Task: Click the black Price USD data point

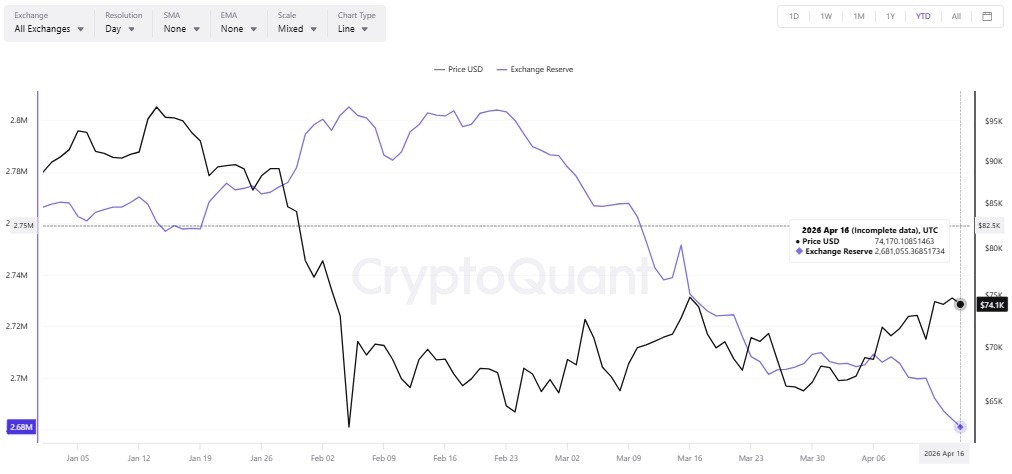Action: (x=961, y=304)
